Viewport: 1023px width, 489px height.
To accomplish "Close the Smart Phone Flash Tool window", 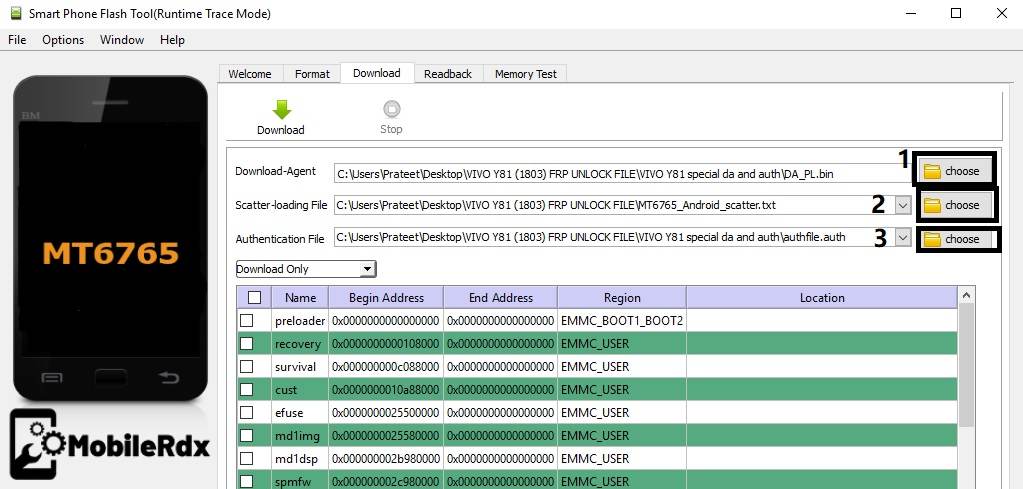I will 1001,13.
